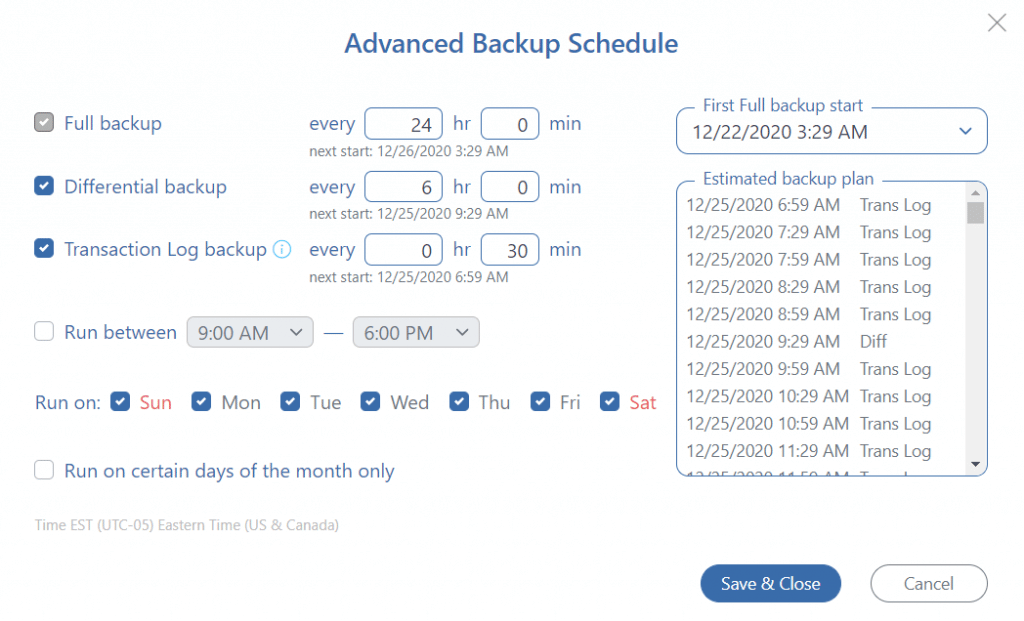Click the Transaction Log minutes field showing 30
The width and height of the screenshot is (1024, 621).
point(510,250)
